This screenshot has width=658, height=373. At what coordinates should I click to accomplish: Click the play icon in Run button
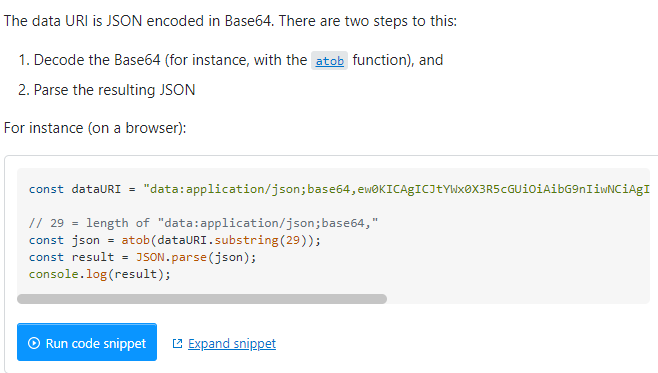pyautogui.click(x=34, y=343)
